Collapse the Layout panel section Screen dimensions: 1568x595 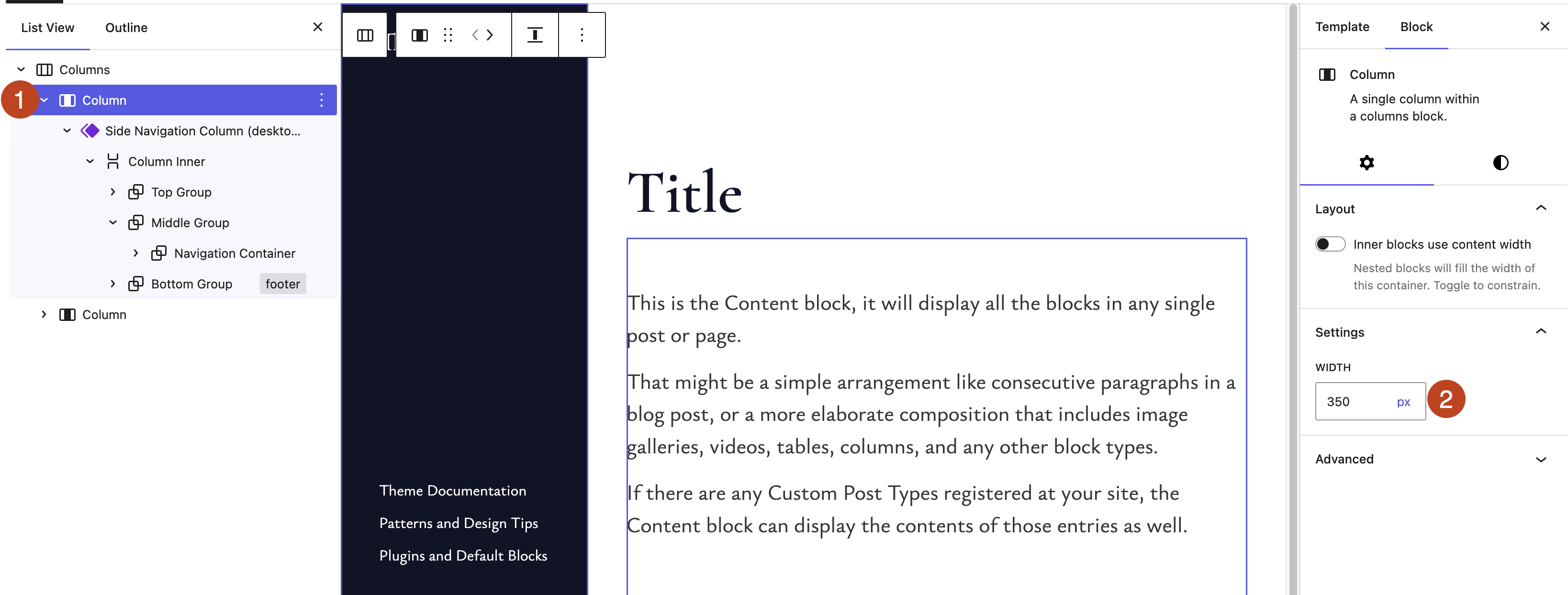click(1541, 209)
